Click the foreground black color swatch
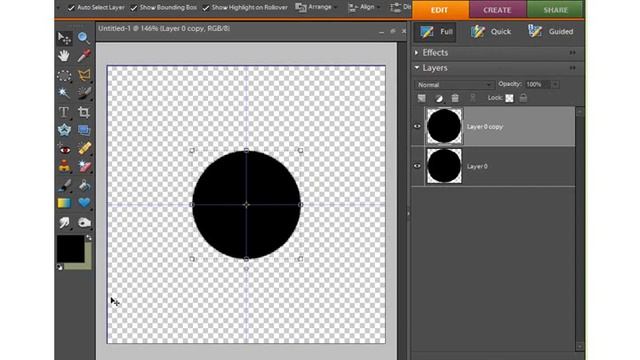This screenshot has width=640, height=360. tap(70, 249)
